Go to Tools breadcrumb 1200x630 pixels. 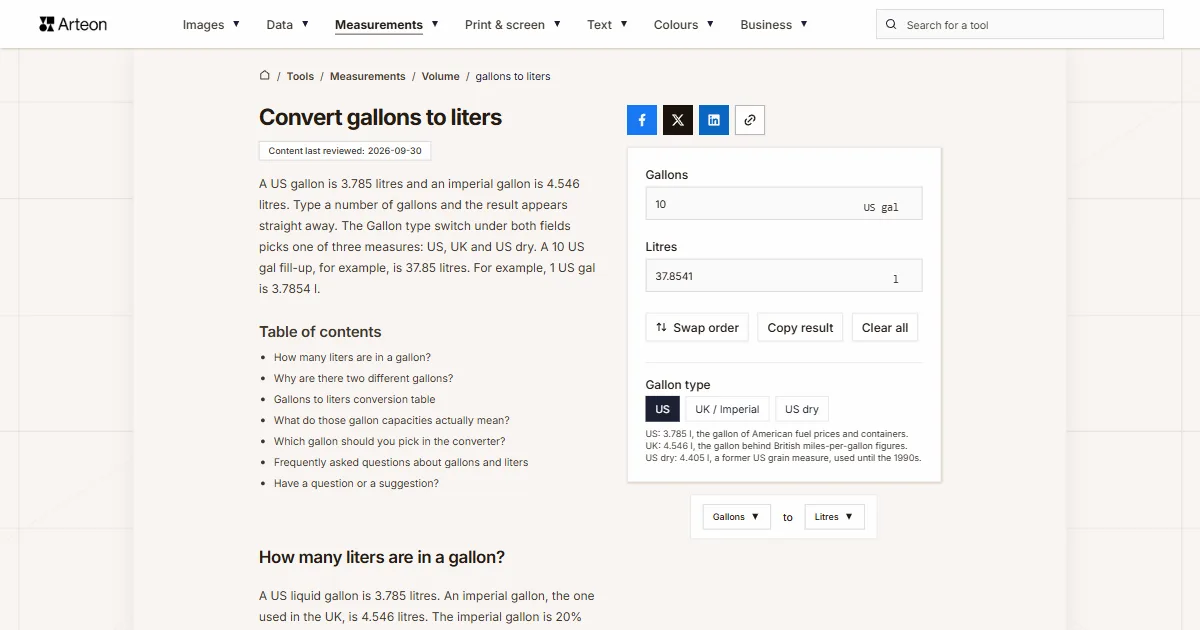click(x=300, y=76)
